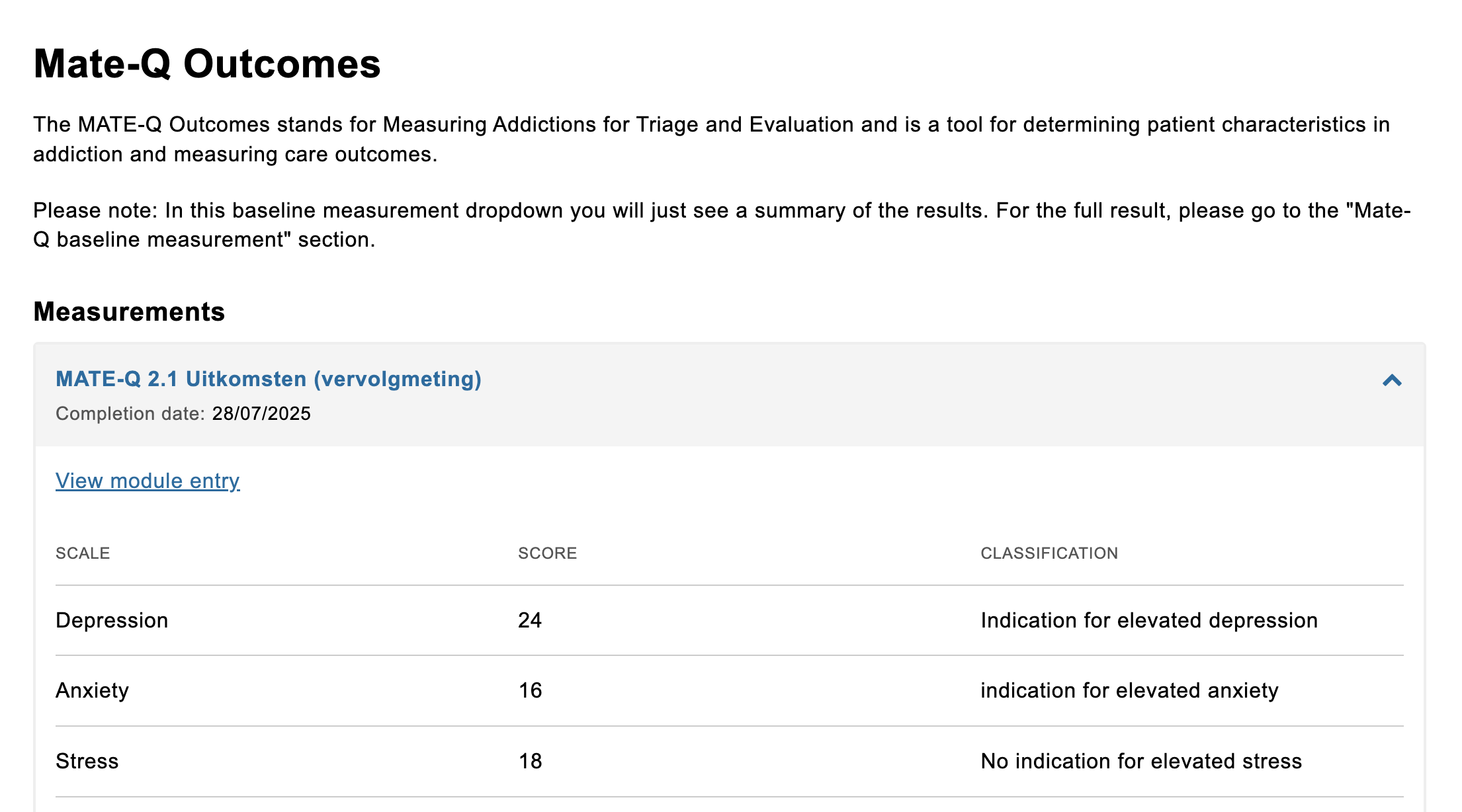The image size is (1462, 812).
Task: Click the CLASSIFICATION column header
Action: tap(1049, 553)
